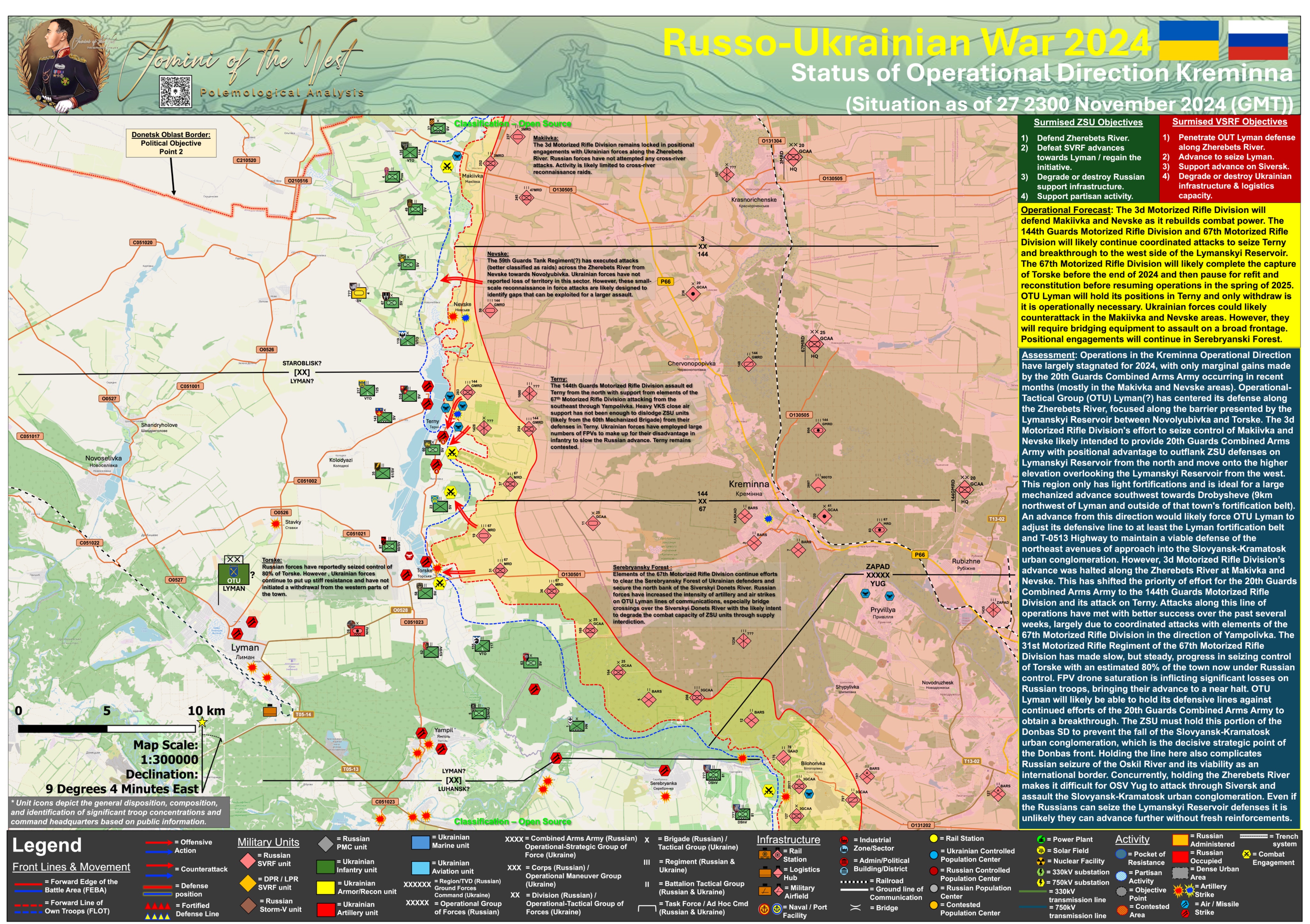Click the green OTU Lyman headquarters icon

pyautogui.click(x=233, y=573)
